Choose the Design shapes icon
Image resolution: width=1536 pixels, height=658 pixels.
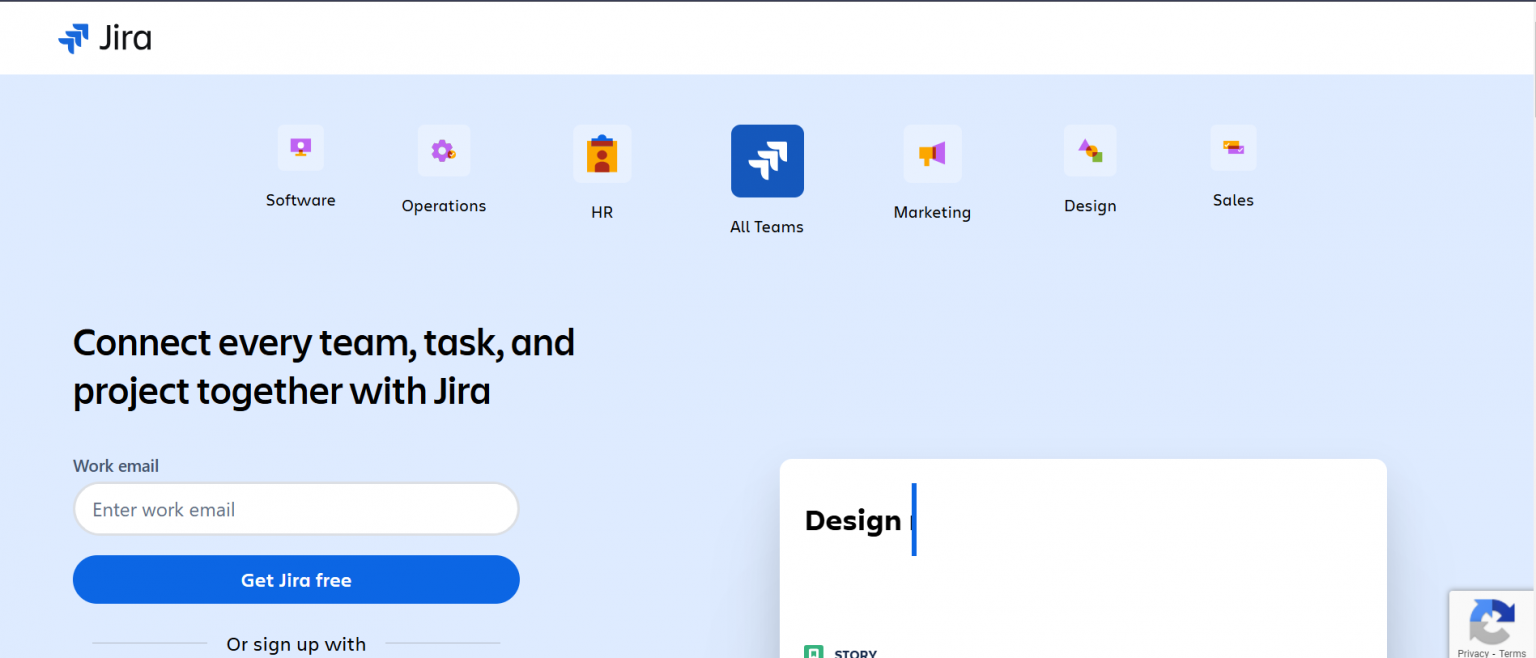(1090, 151)
